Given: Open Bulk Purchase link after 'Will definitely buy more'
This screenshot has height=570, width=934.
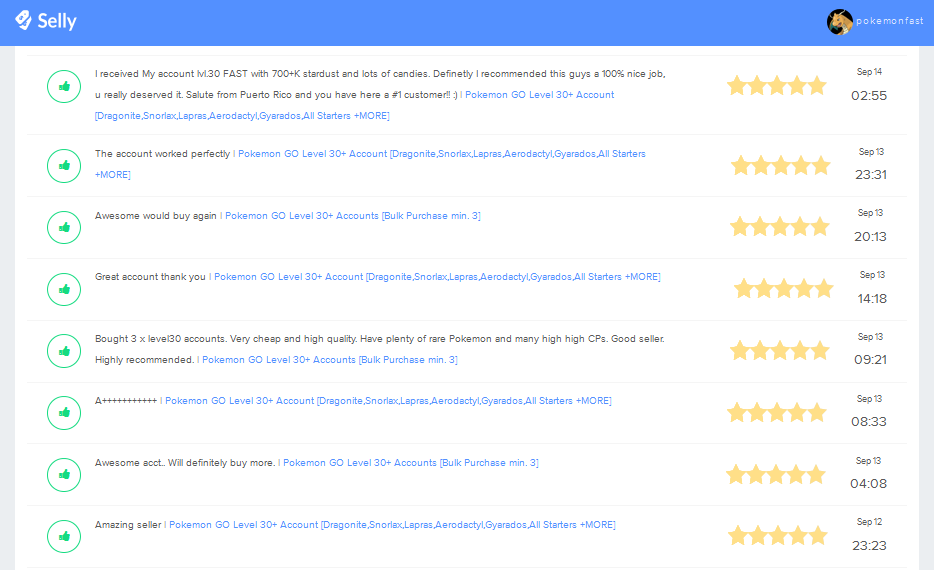Looking at the screenshot, I should (410, 463).
